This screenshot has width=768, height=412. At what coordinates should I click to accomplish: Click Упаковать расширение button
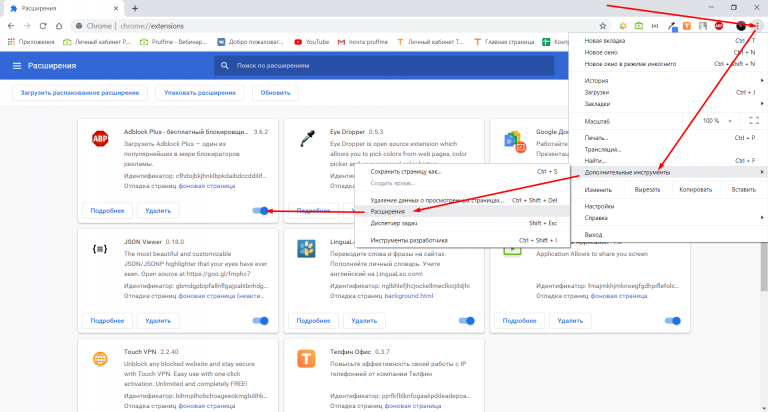click(200, 93)
